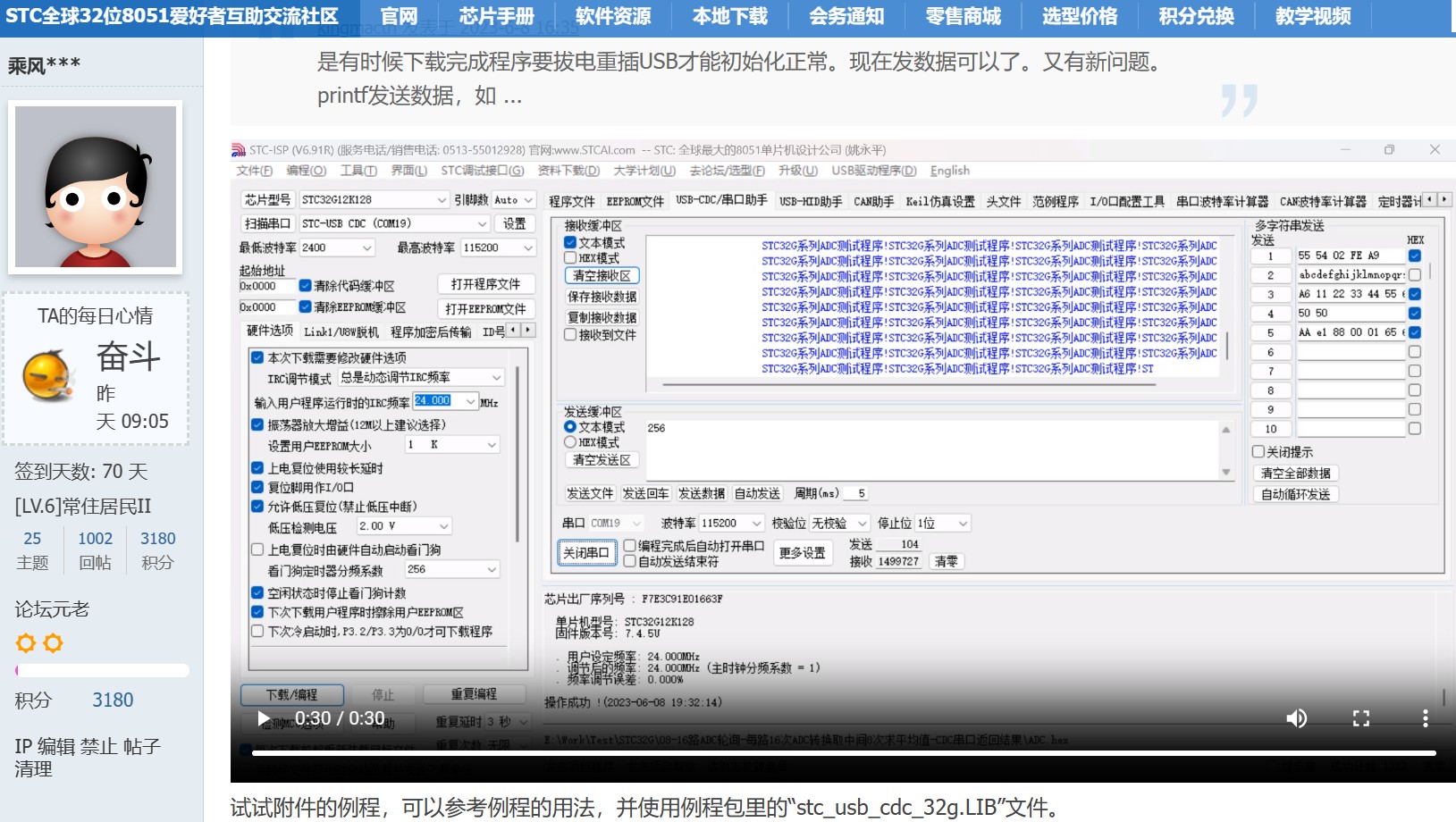Expand the IRC调节模式 dropdown
This screenshot has height=822, width=1456.
click(497, 378)
